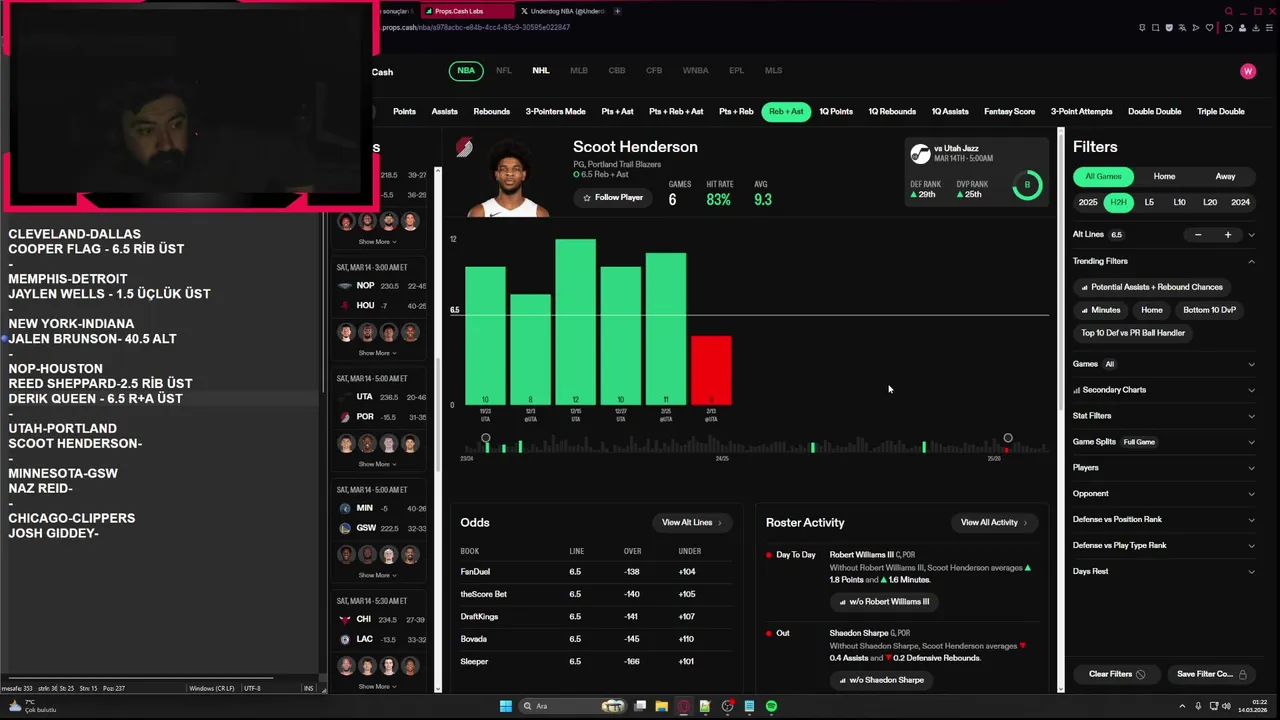Click the HOU Rockets logo in game list
Viewport: 1280px width, 720px height.
click(345, 306)
